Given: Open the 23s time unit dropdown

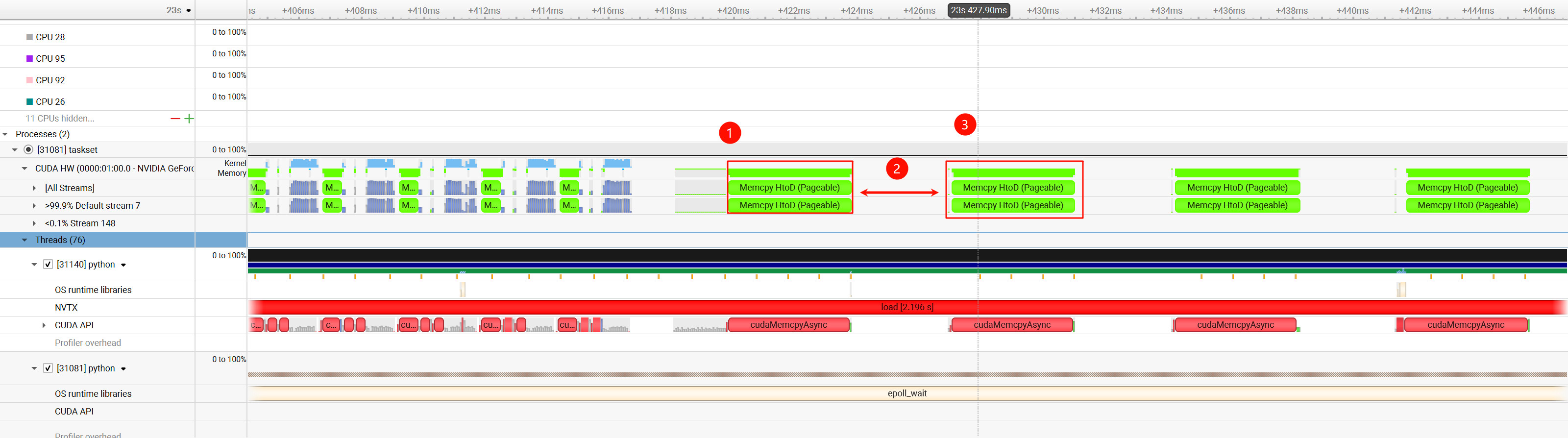Looking at the screenshot, I should 188,11.
